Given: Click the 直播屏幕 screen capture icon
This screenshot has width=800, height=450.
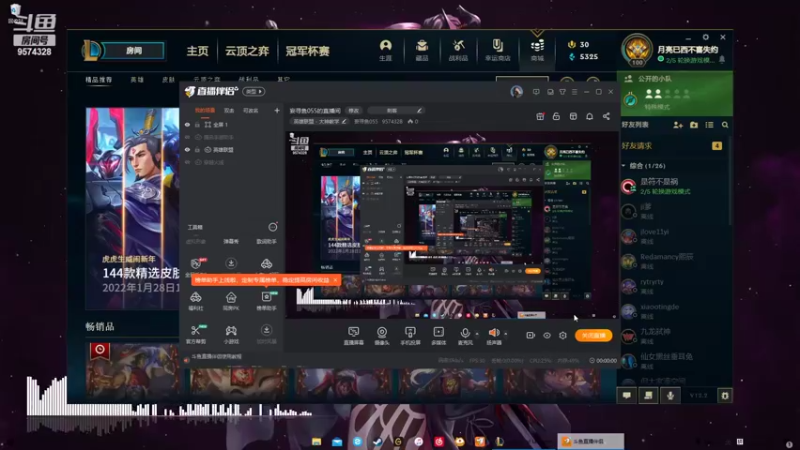Looking at the screenshot, I should (x=353, y=336).
